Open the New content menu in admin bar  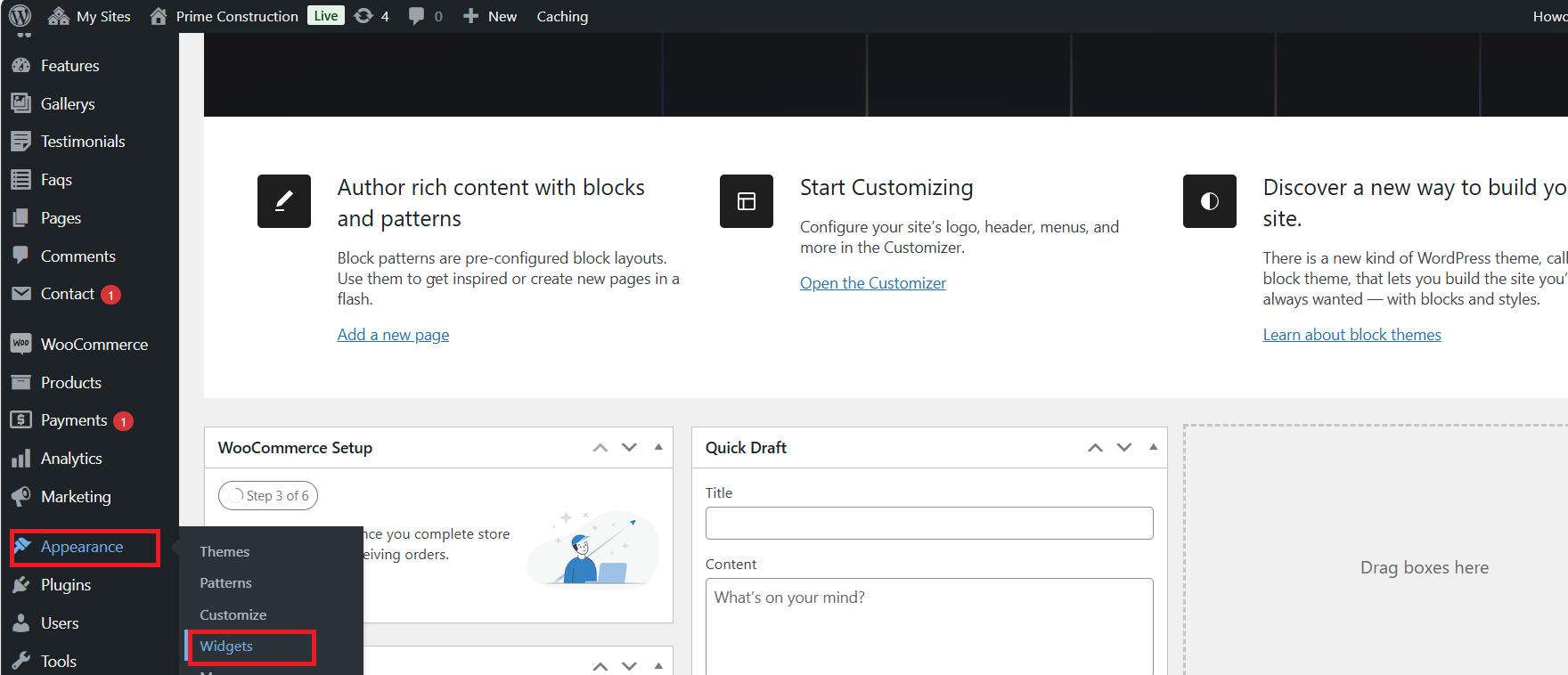tap(490, 16)
